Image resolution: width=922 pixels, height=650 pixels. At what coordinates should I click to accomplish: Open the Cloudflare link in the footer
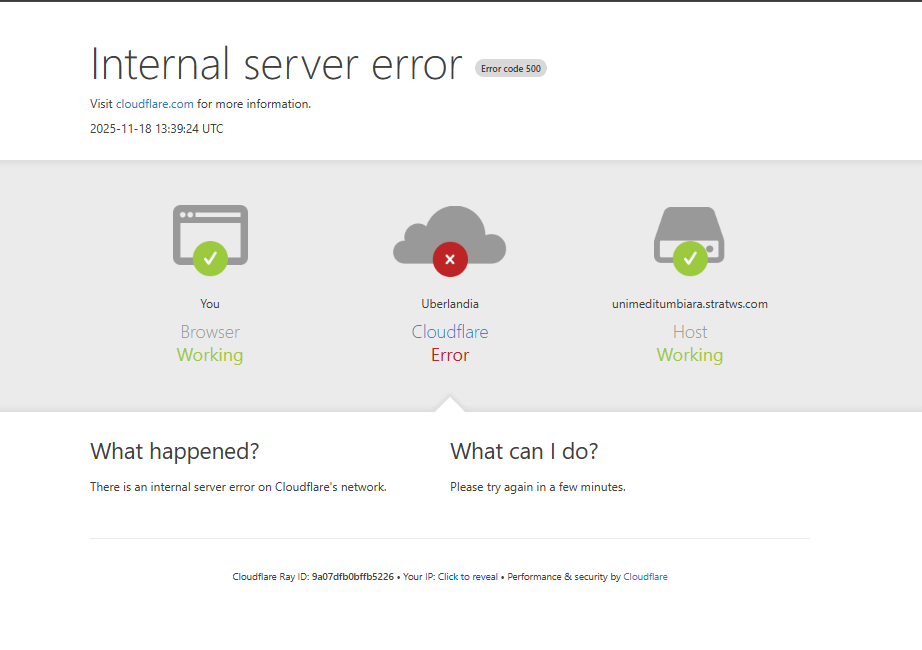pyautogui.click(x=645, y=577)
